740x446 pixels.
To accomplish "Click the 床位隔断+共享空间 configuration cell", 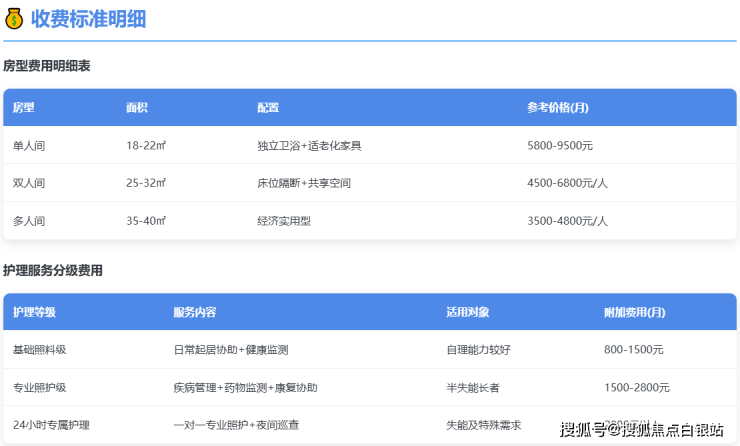I will tap(304, 183).
